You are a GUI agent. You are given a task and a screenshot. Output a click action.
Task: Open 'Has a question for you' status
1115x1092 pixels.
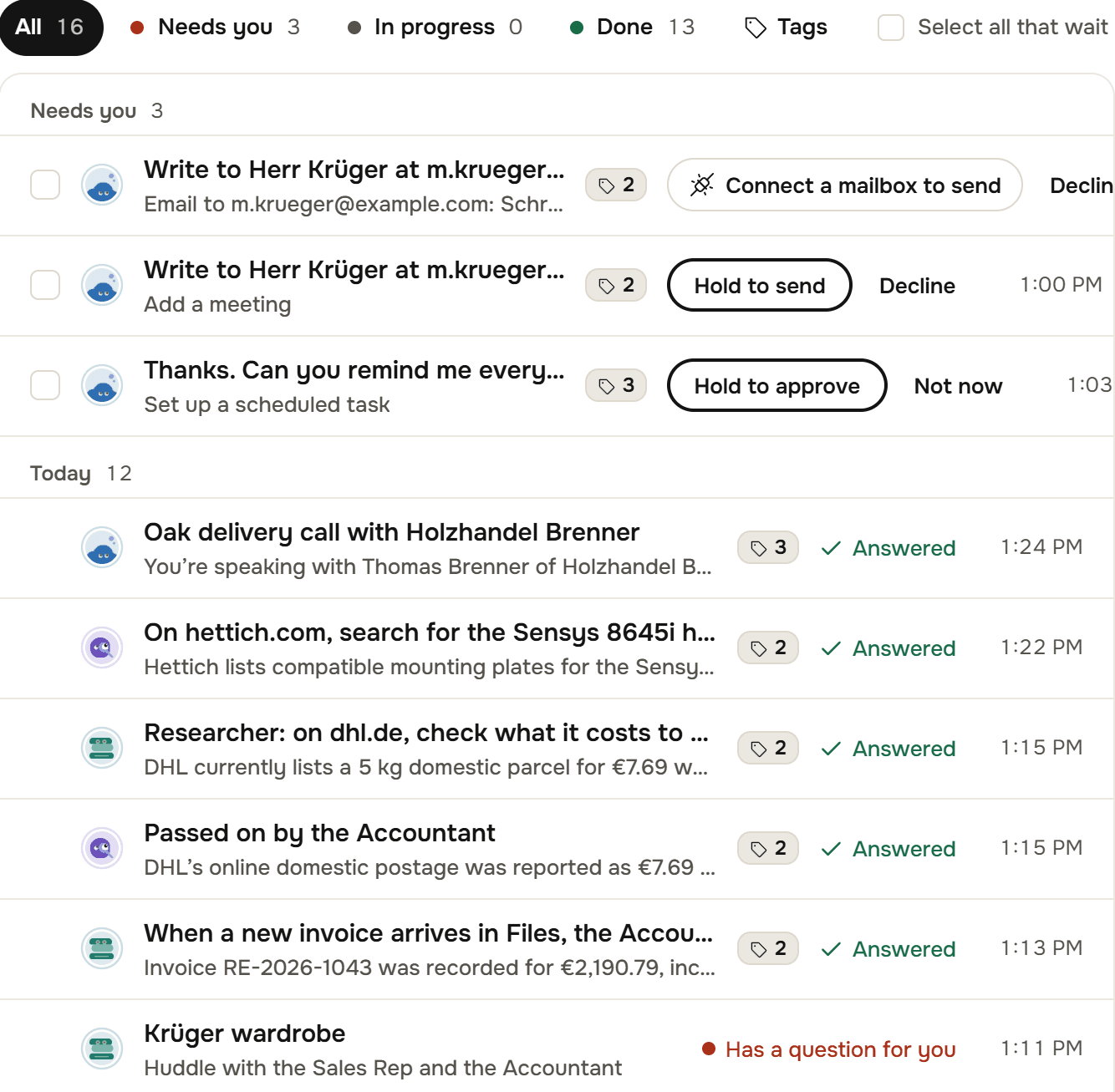(828, 1049)
